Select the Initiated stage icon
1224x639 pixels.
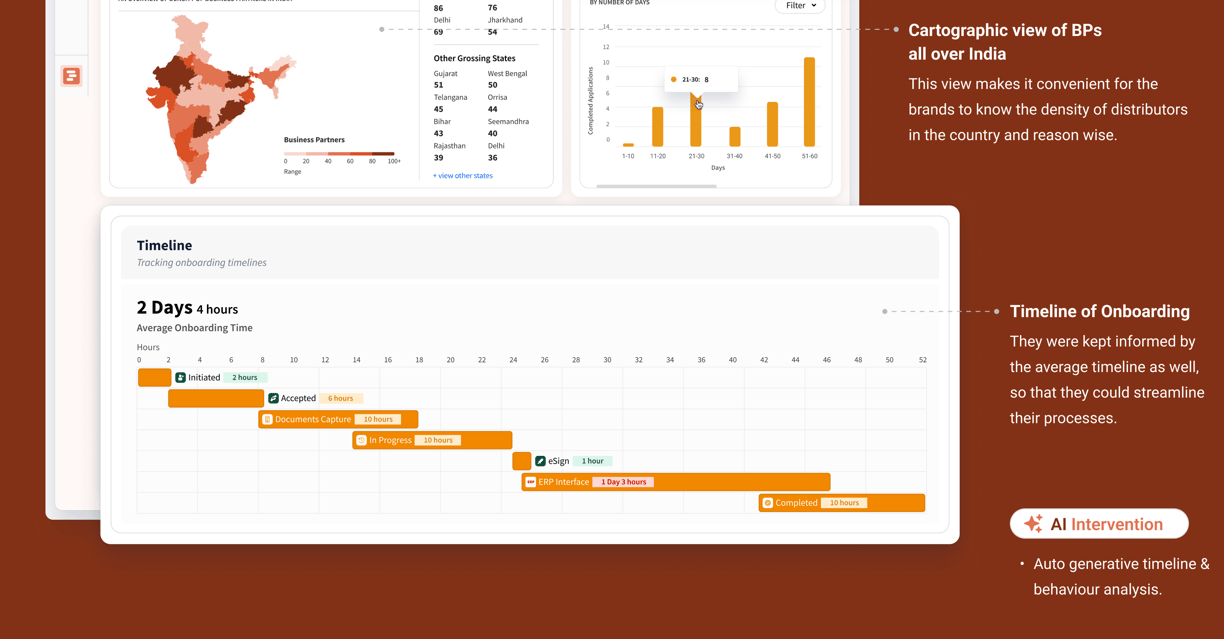[181, 378]
